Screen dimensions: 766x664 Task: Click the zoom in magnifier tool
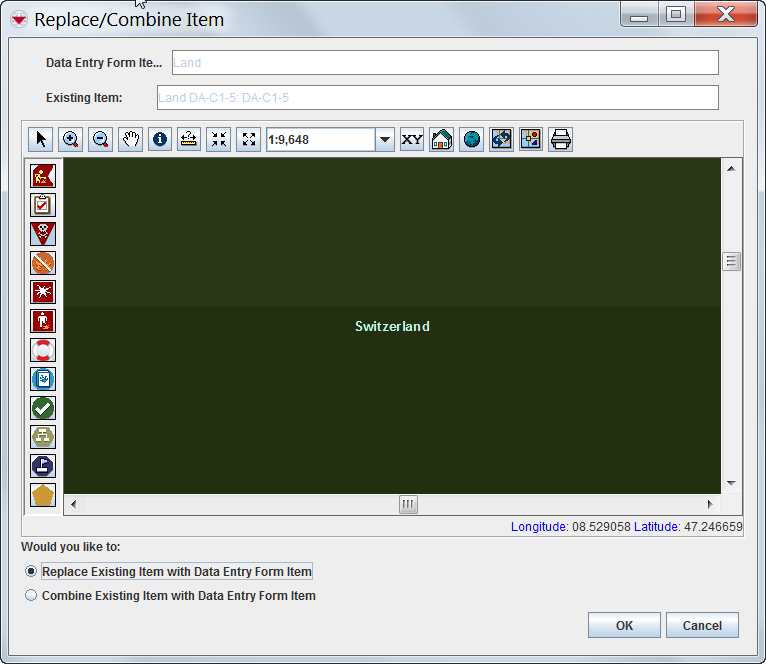[x=70, y=140]
